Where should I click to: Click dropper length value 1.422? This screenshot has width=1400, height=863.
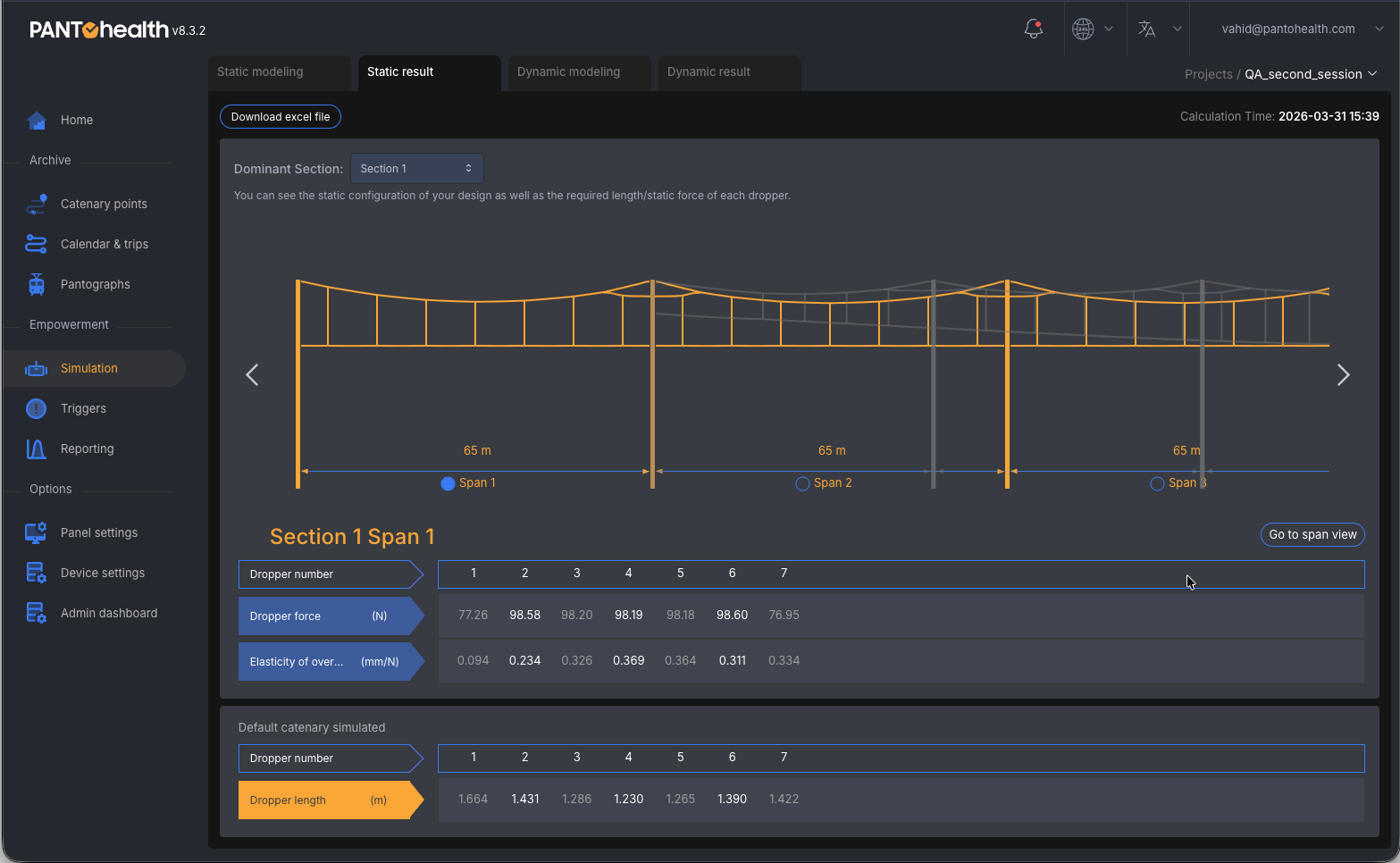[784, 799]
